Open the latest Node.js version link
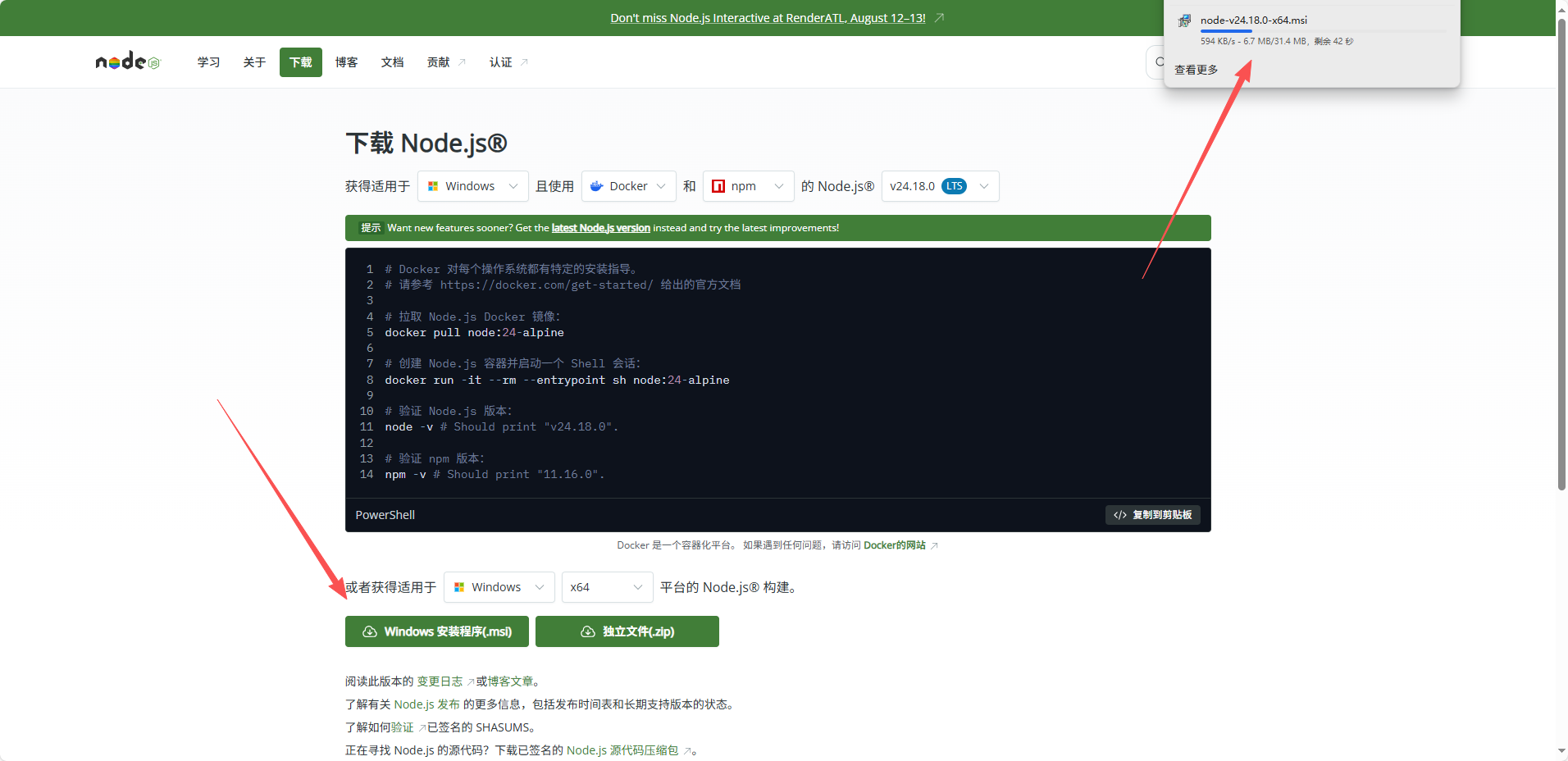 pos(600,228)
